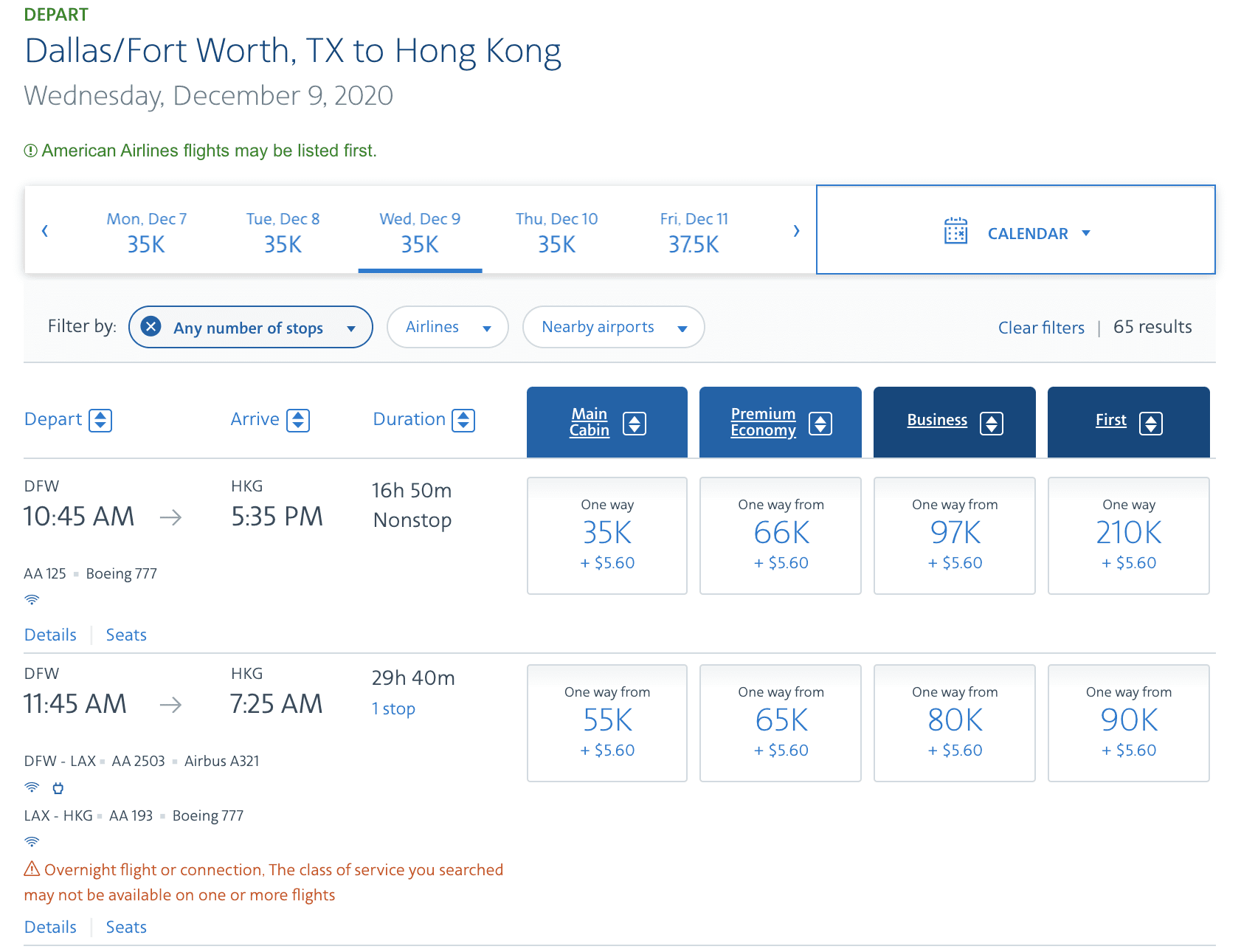Select the 35K Main Cabin nonstop fare
The image size is (1241, 952).
click(x=606, y=535)
